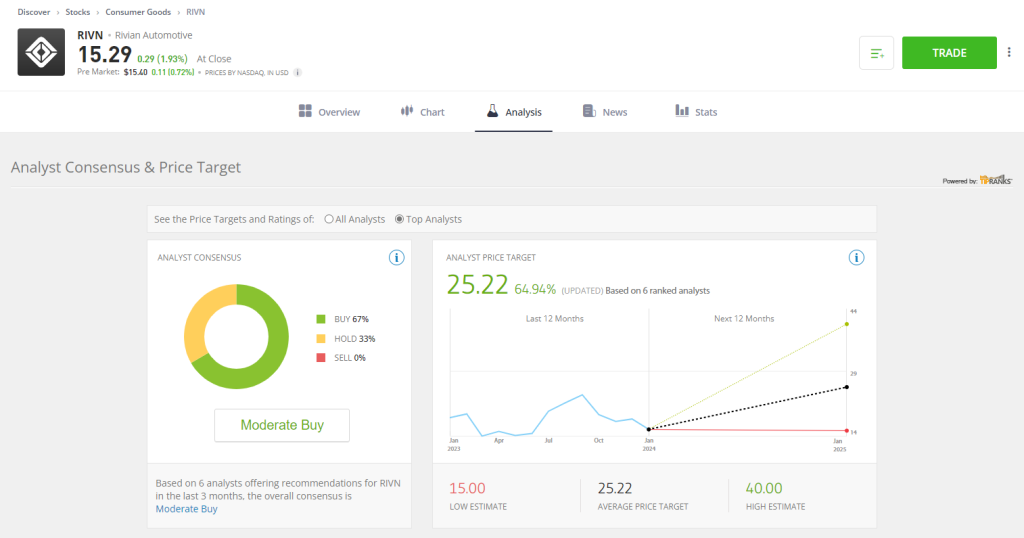Go to the News tab

click(604, 112)
